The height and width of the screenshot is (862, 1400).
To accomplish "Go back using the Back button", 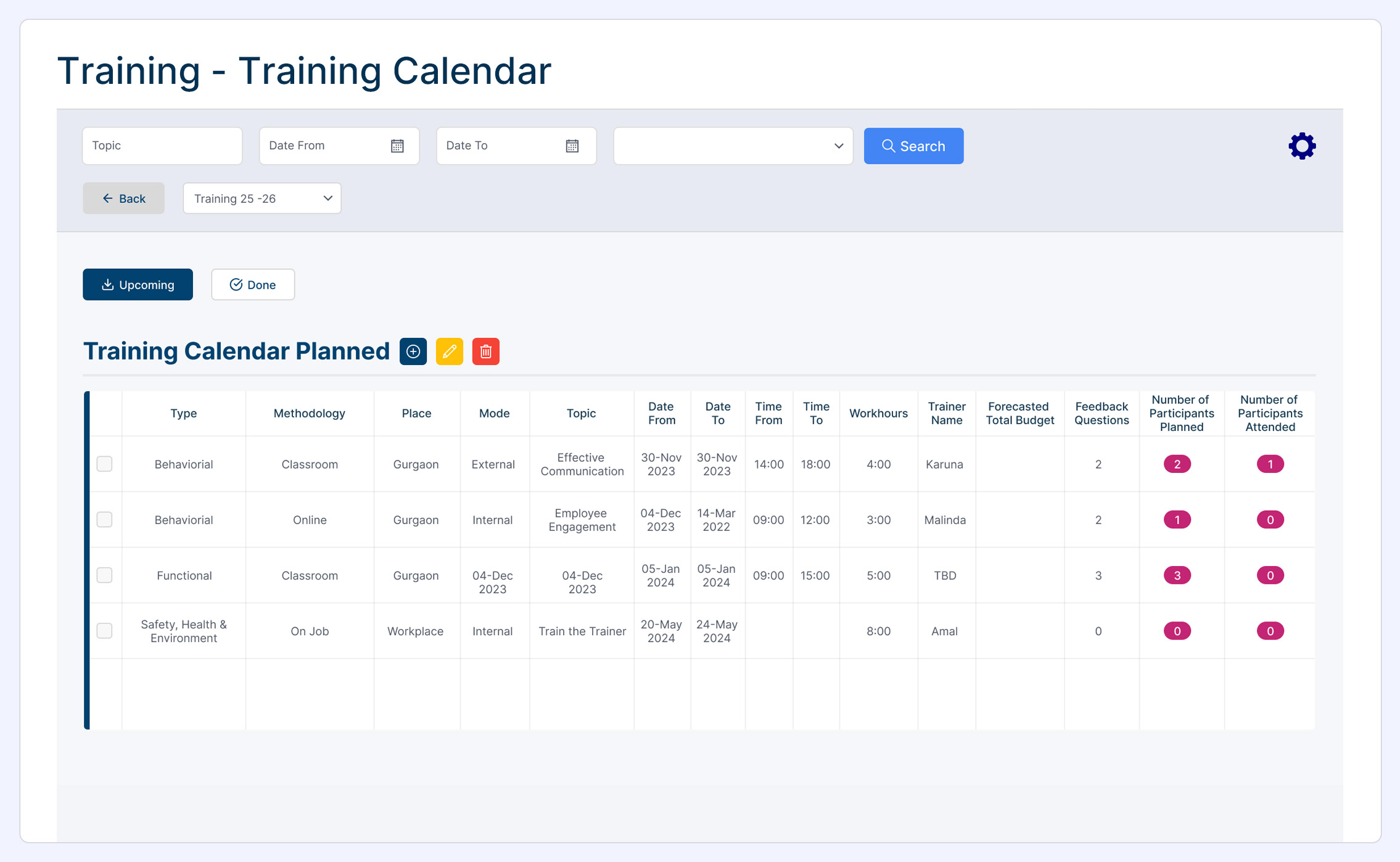I will click(x=123, y=199).
